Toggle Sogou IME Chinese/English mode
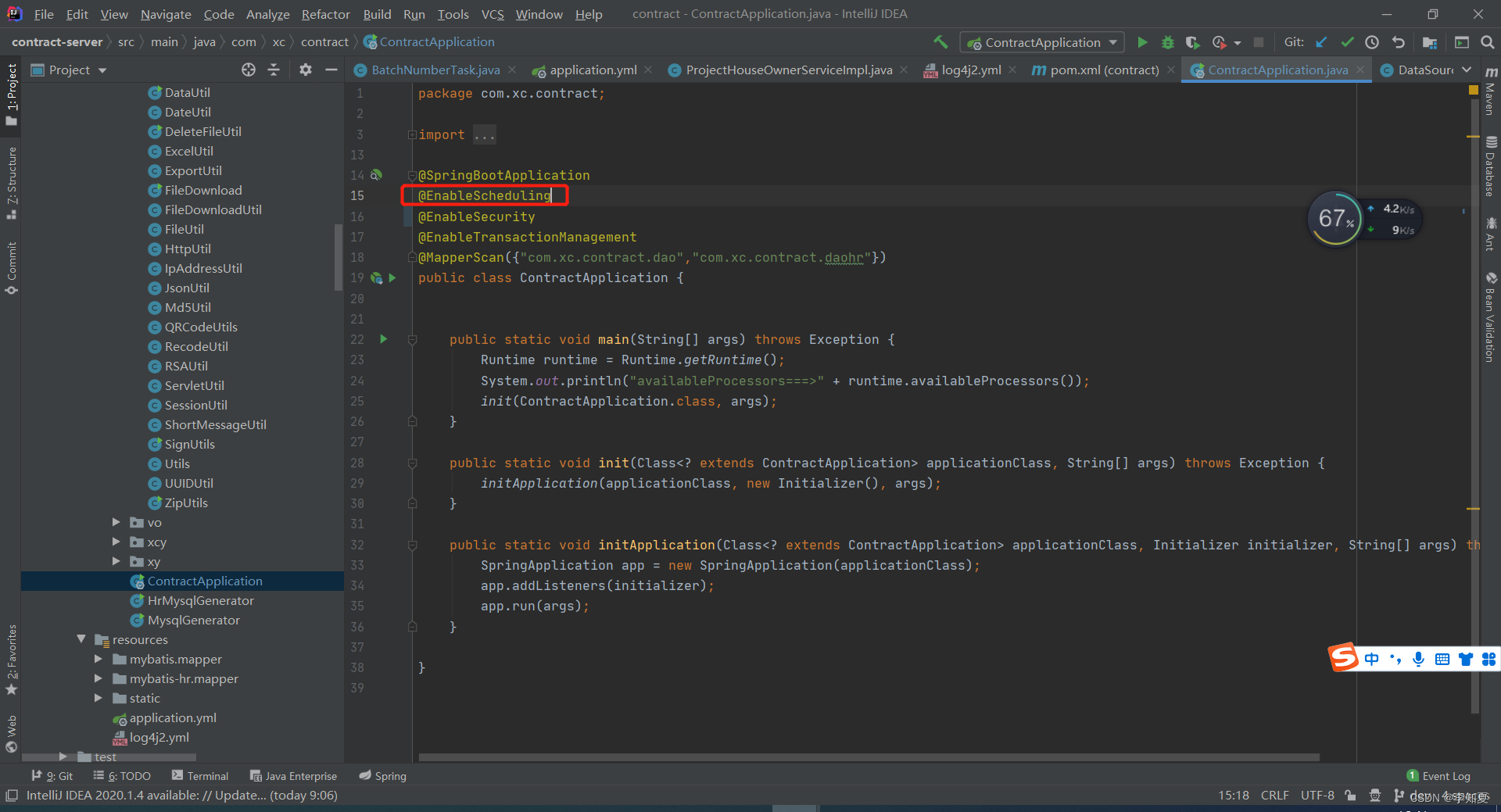The width and height of the screenshot is (1501, 812). coord(1372,659)
